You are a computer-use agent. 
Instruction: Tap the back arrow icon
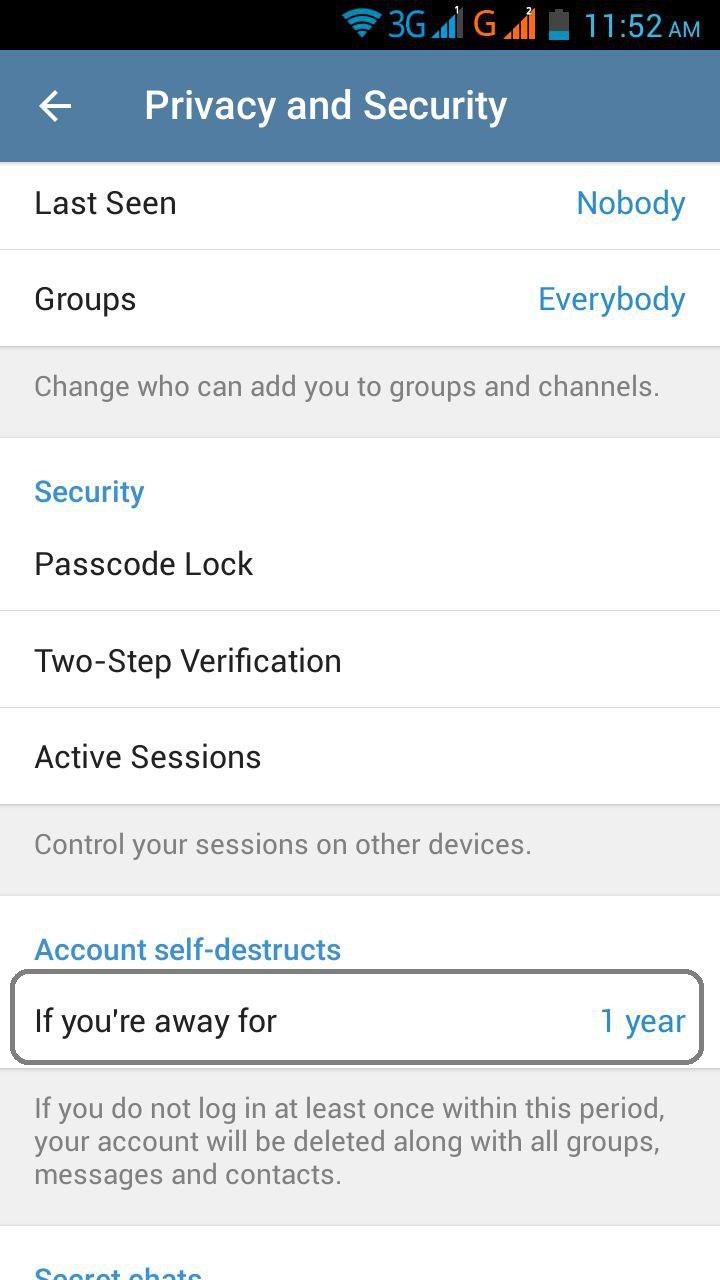(55, 106)
